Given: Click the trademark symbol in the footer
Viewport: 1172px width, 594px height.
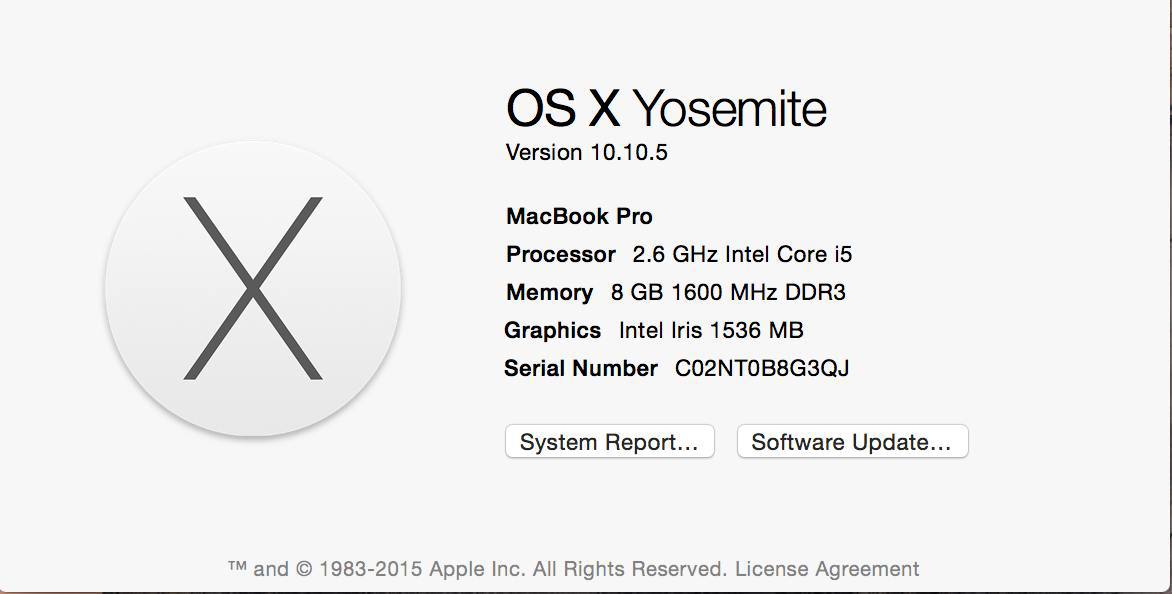Looking at the screenshot, I should tap(237, 568).
